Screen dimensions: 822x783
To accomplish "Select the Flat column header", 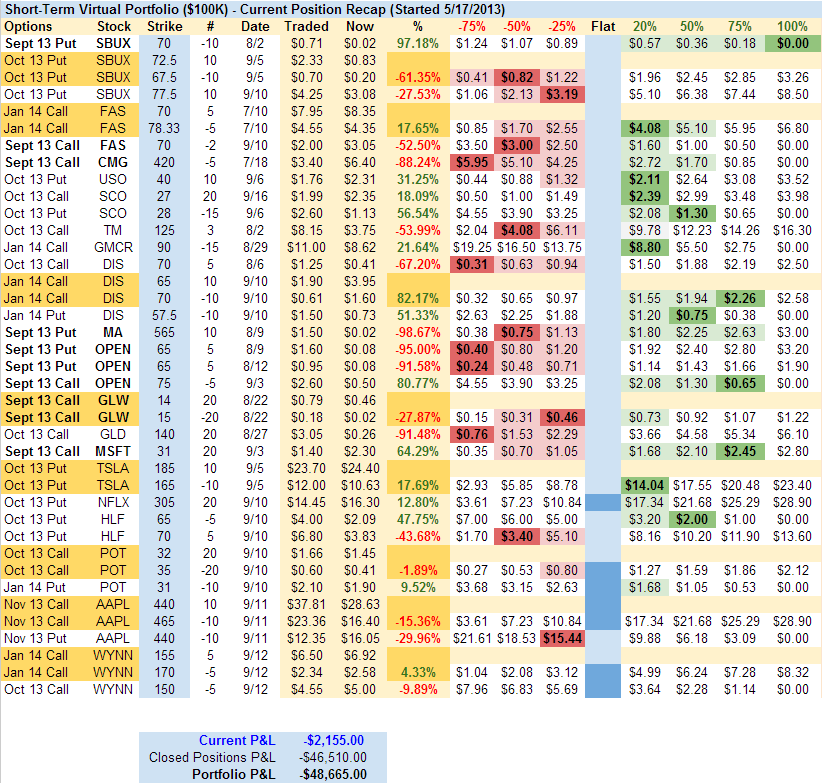I will (x=602, y=25).
